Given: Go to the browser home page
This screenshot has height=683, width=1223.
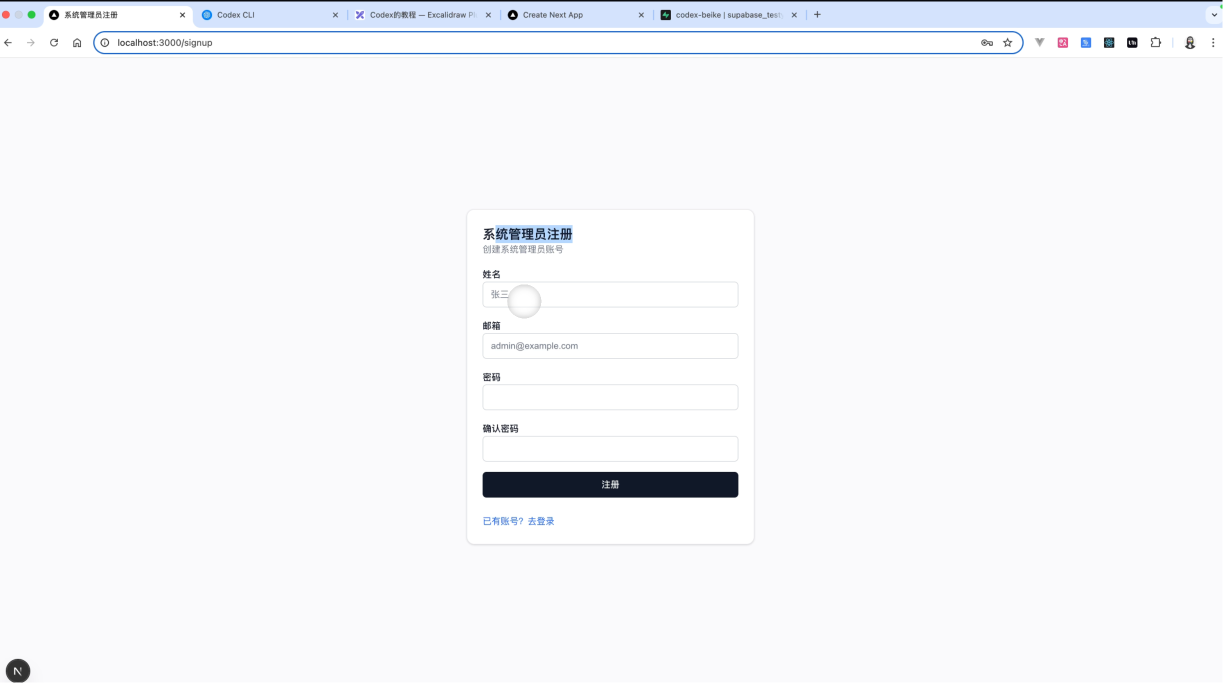Looking at the screenshot, I should 77,43.
